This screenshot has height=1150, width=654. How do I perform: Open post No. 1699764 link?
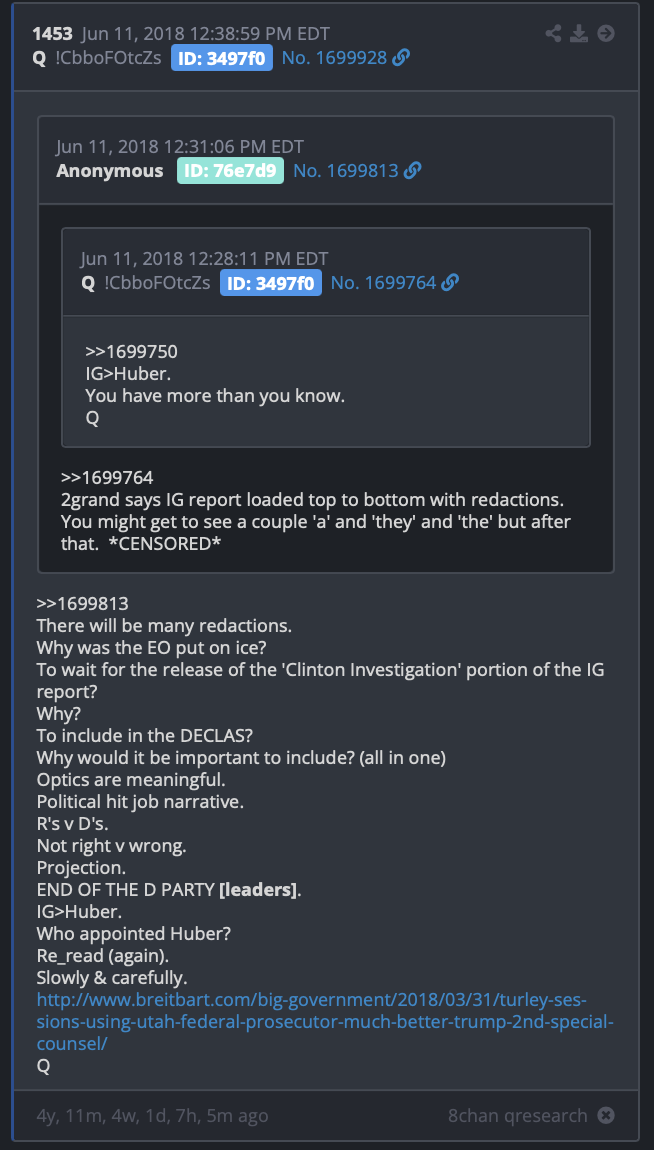point(383,282)
